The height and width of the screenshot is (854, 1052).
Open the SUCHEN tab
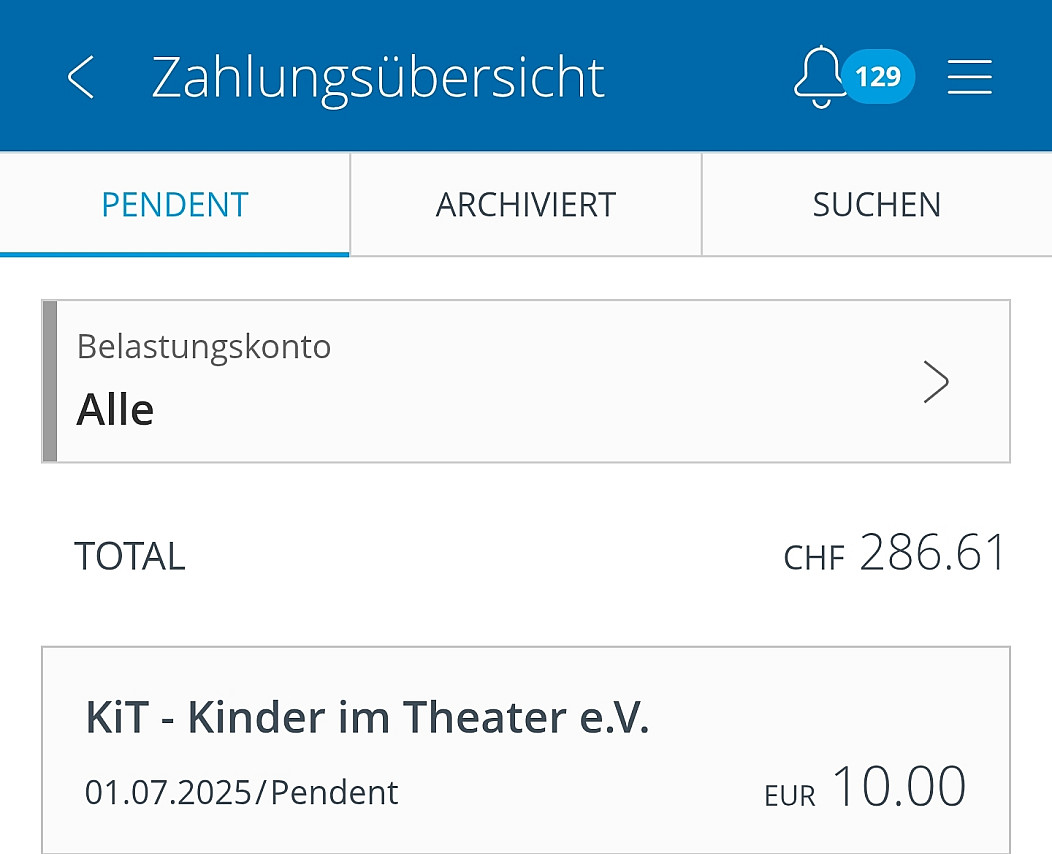876,205
